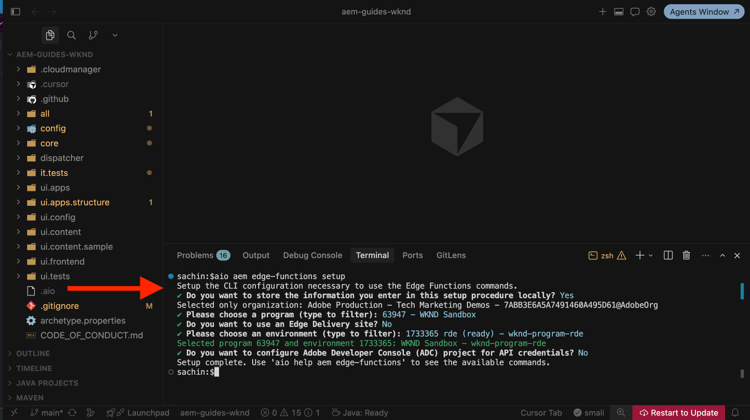Click the plus icon in title bar
The height and width of the screenshot is (420, 750).
[602, 11]
